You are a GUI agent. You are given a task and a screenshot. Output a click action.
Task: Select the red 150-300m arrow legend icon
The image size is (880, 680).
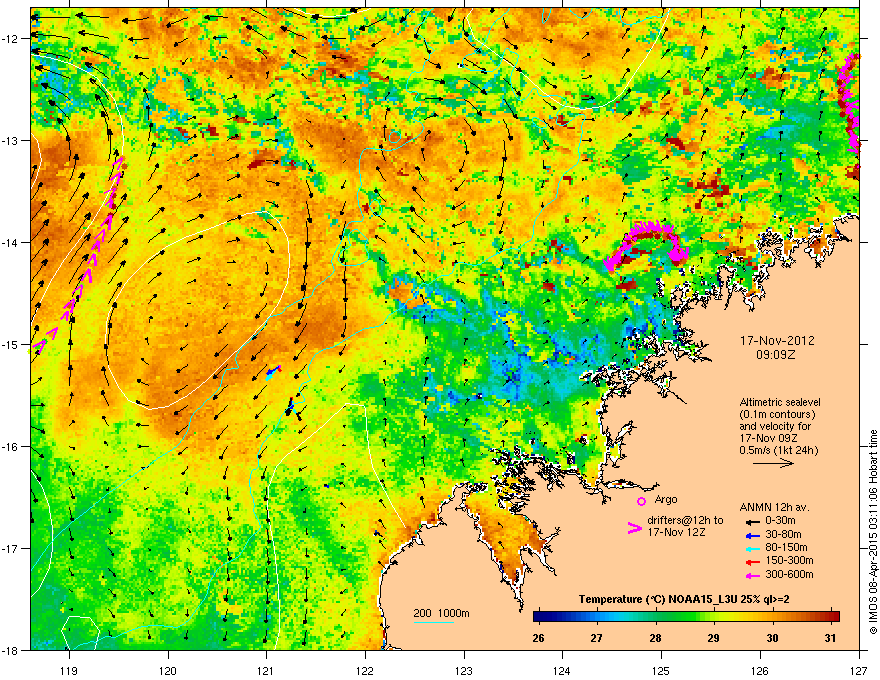coord(752,562)
